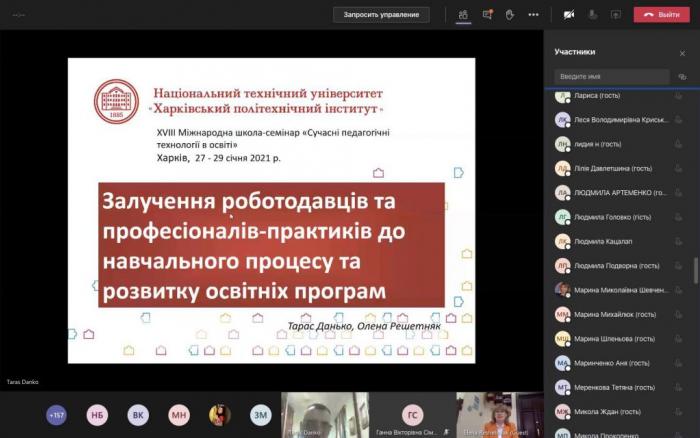Click the ГС participant avatar
Screen dimensions: 700x438
click(412, 415)
